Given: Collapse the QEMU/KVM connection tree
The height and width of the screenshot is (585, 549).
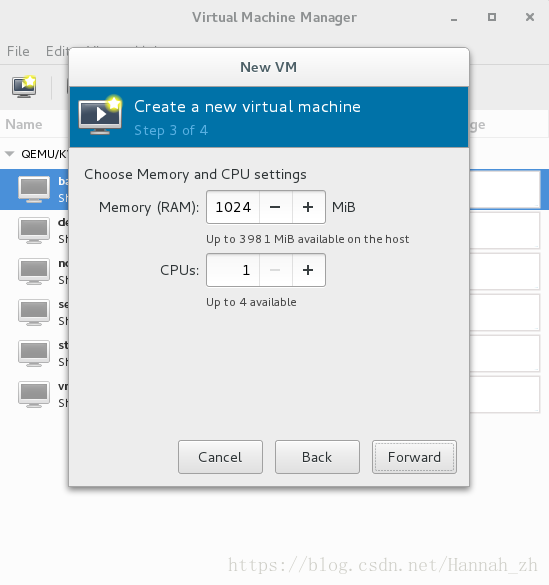Looking at the screenshot, I should click(9, 154).
